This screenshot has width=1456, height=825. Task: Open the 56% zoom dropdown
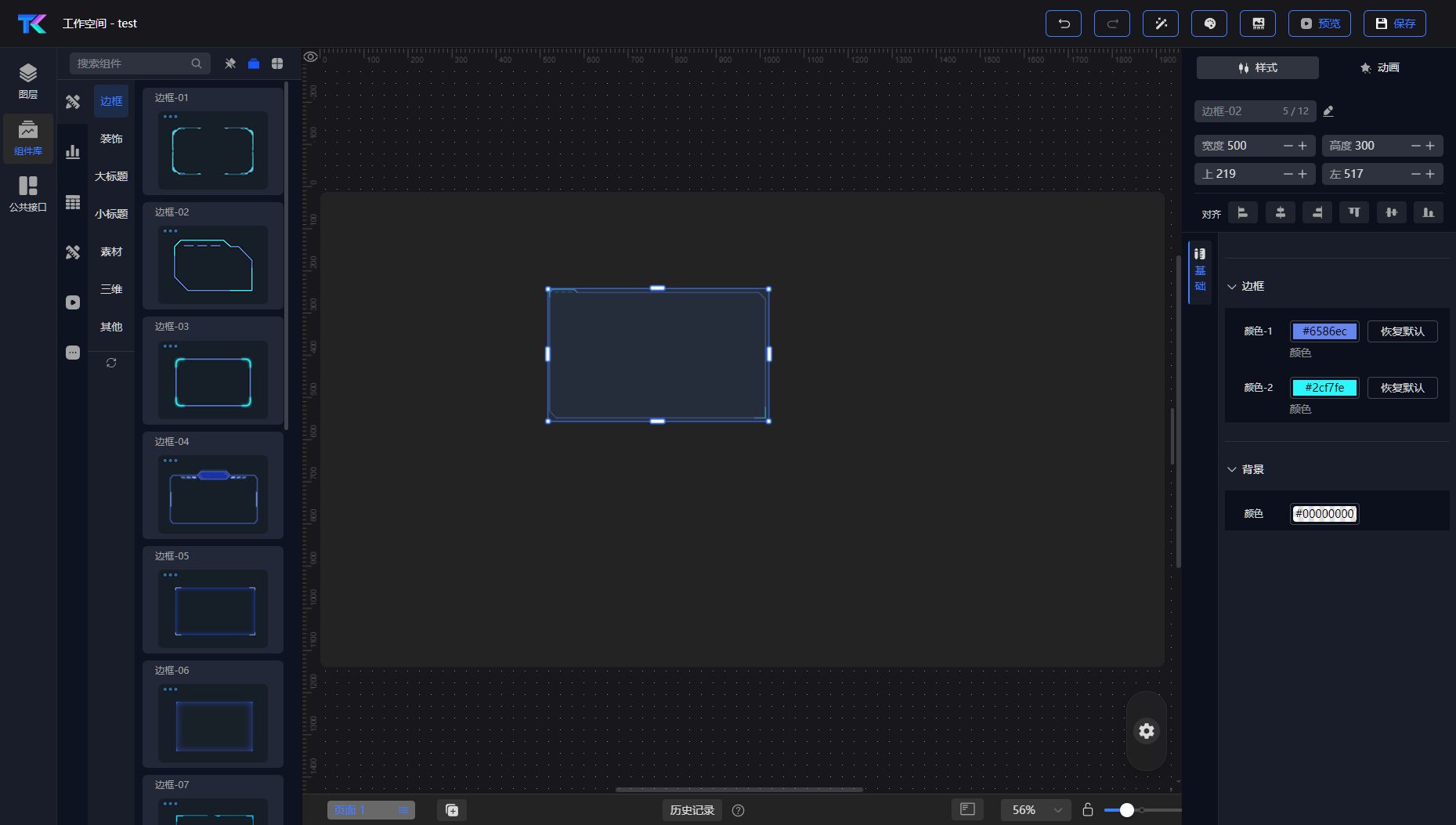tap(1035, 810)
